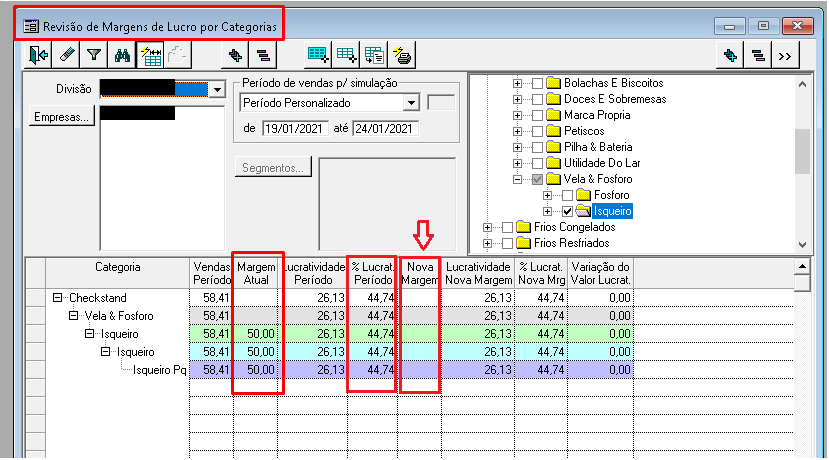Viewport: 829px width, 460px height.
Task: Click expand-all plus icon beside greyed folder
Action: pyautogui.click(x=235, y=55)
